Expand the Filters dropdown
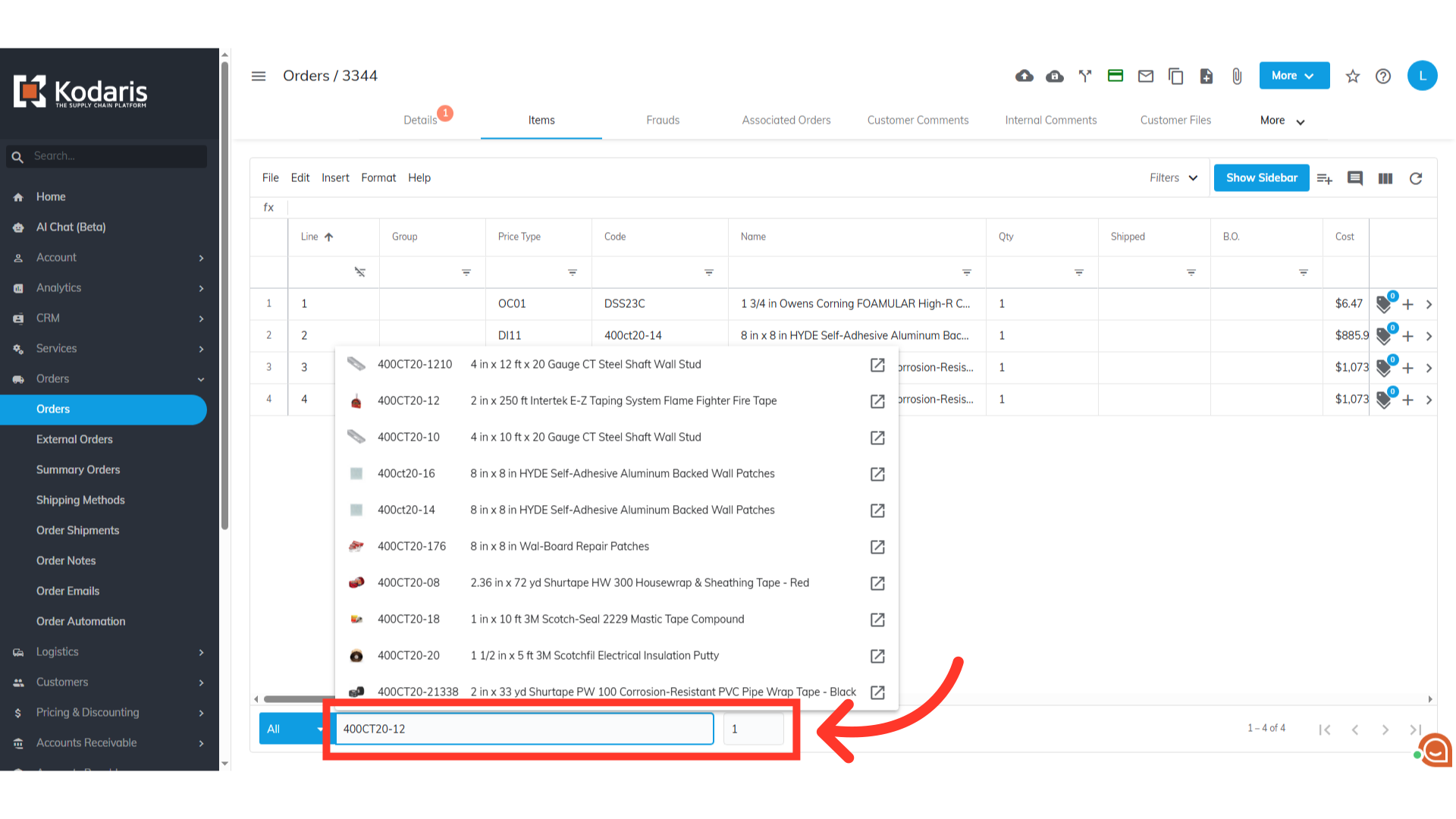Screen dimensions: 1456x819 click(x=1173, y=178)
